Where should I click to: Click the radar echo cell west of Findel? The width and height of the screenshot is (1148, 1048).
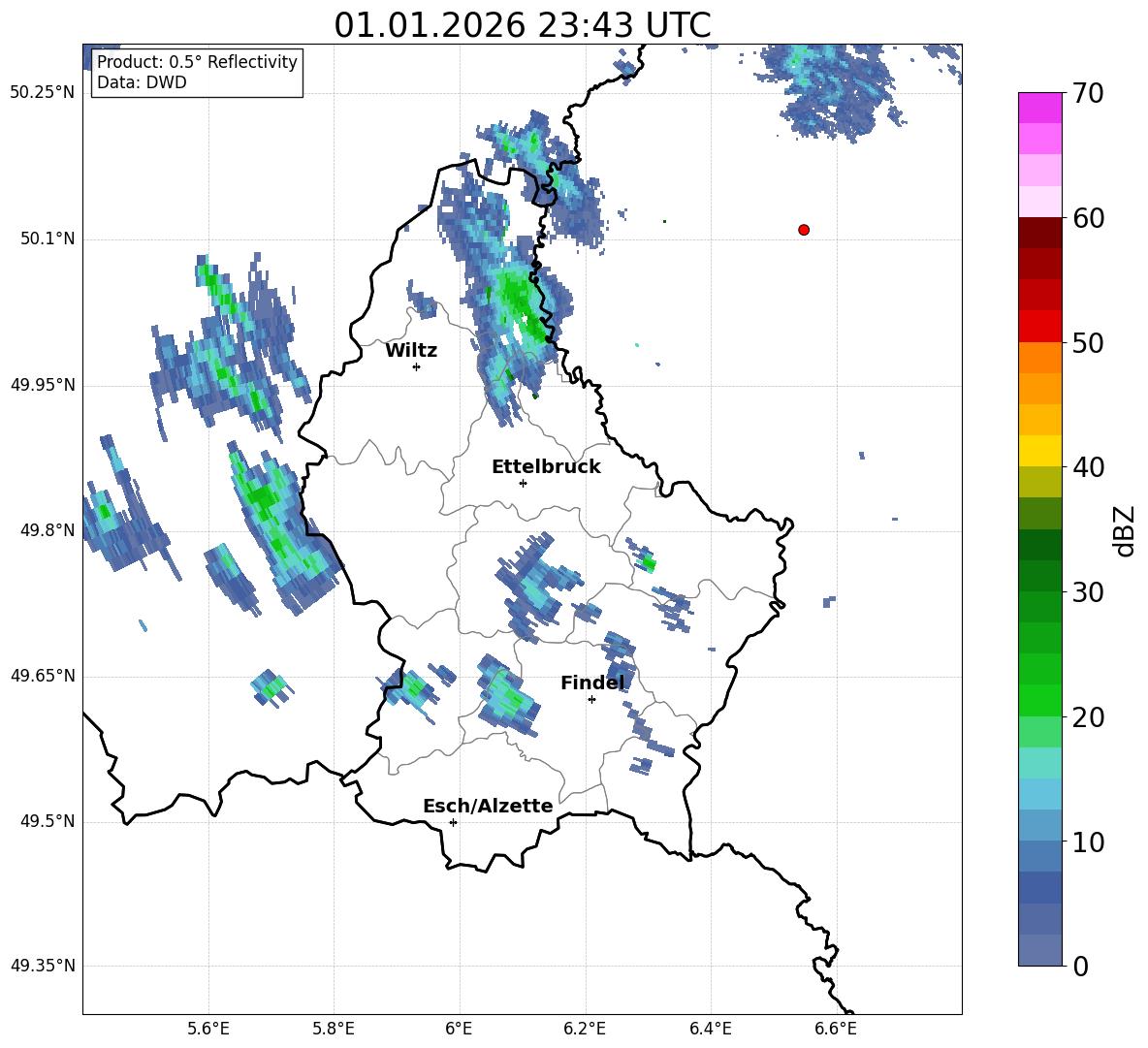(x=507, y=696)
